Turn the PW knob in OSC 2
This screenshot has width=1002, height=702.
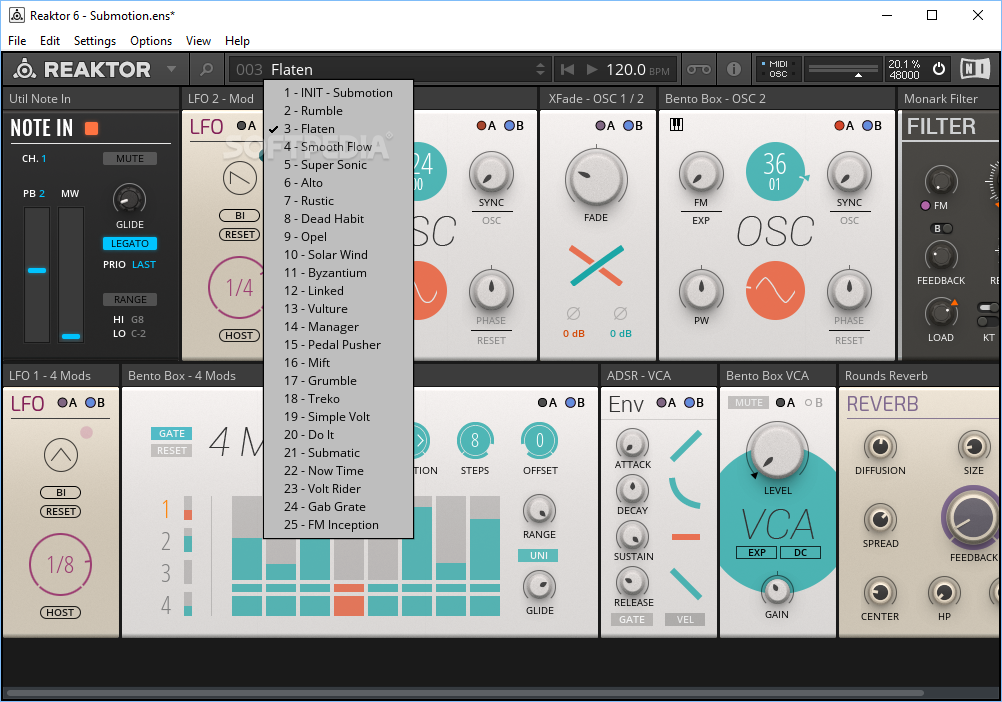click(701, 291)
